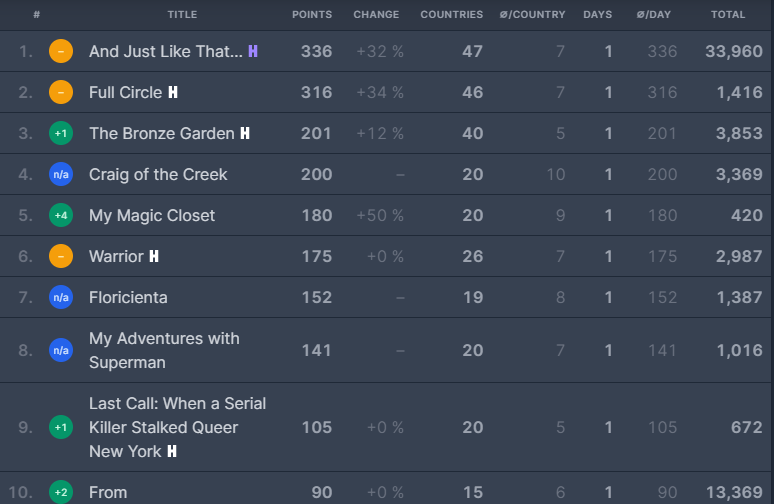Open the And Just Like That... title

(x=166, y=51)
